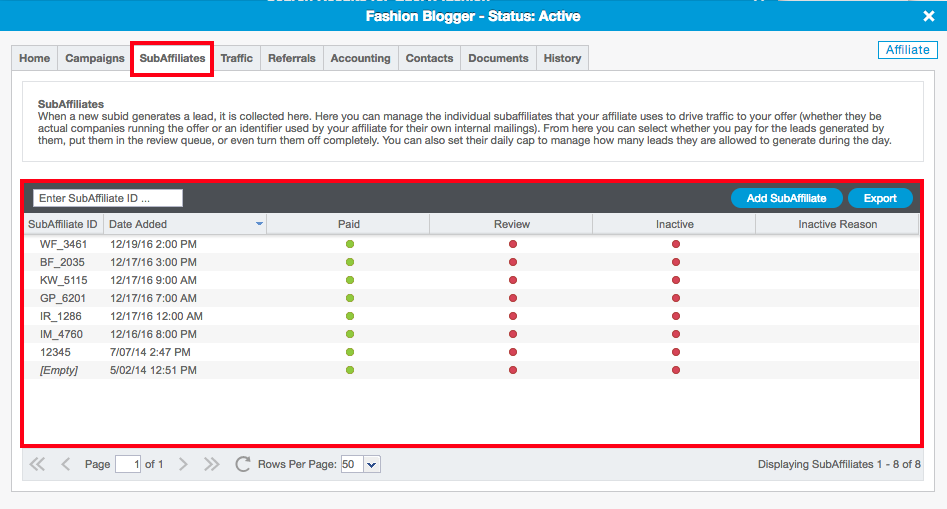This screenshot has height=509, width=947.
Task: Toggle Paid status for IR_1286
Action: pos(350,316)
